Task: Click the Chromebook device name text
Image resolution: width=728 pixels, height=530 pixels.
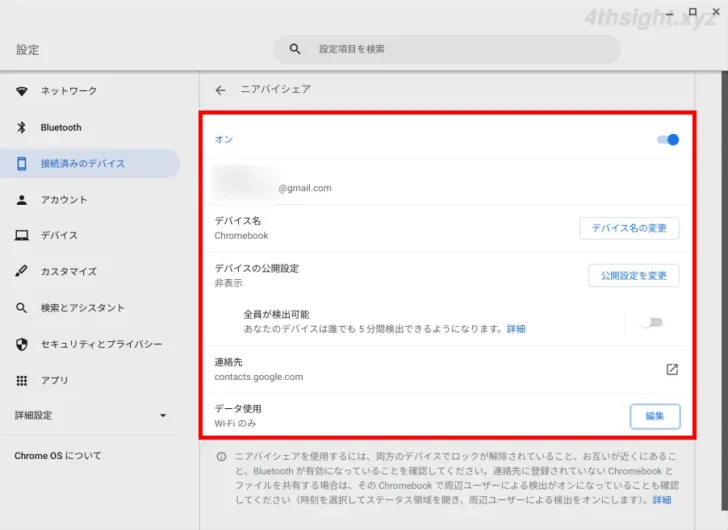Action: pos(241,236)
